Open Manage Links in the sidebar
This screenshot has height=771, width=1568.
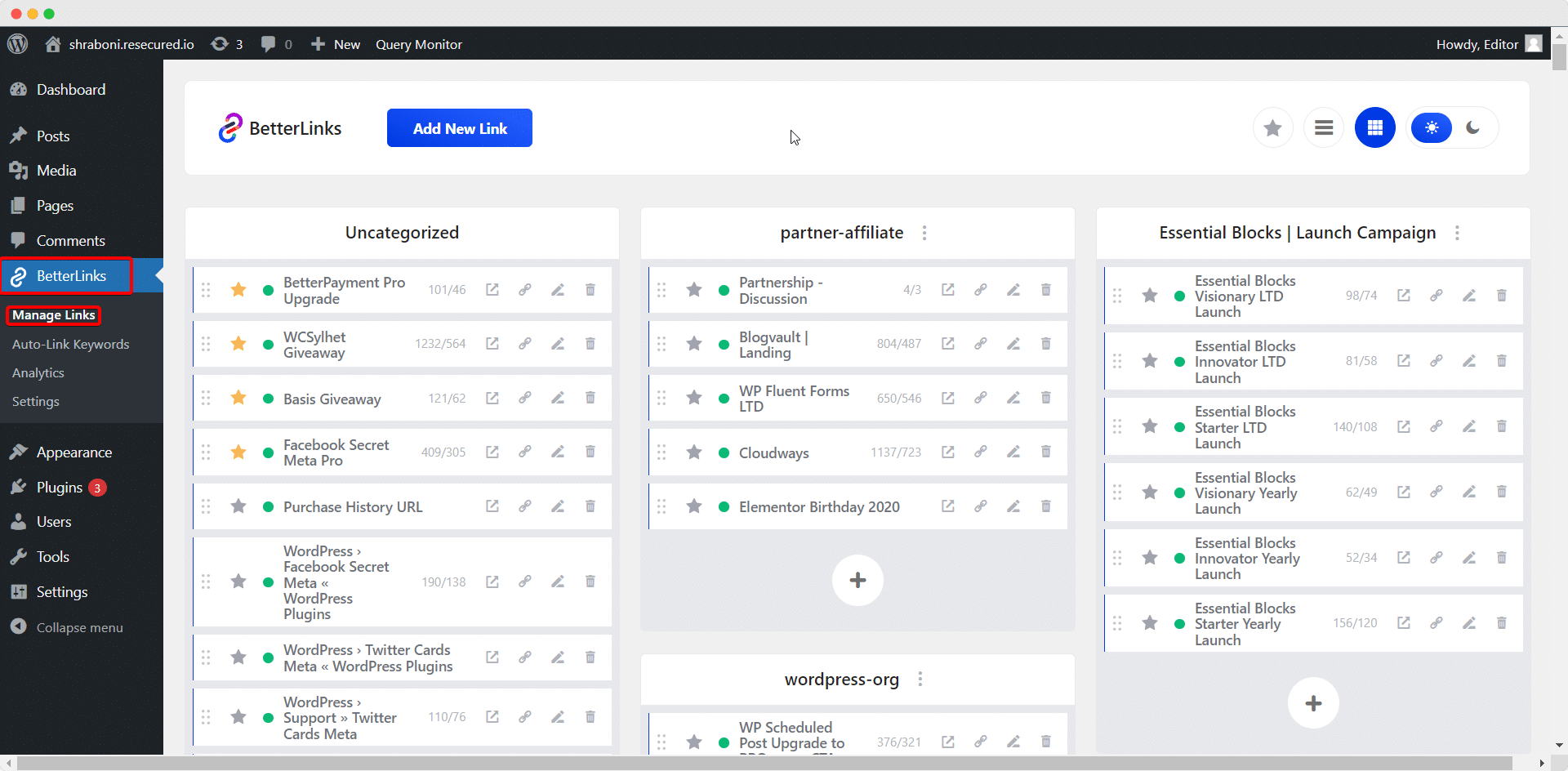[x=52, y=314]
